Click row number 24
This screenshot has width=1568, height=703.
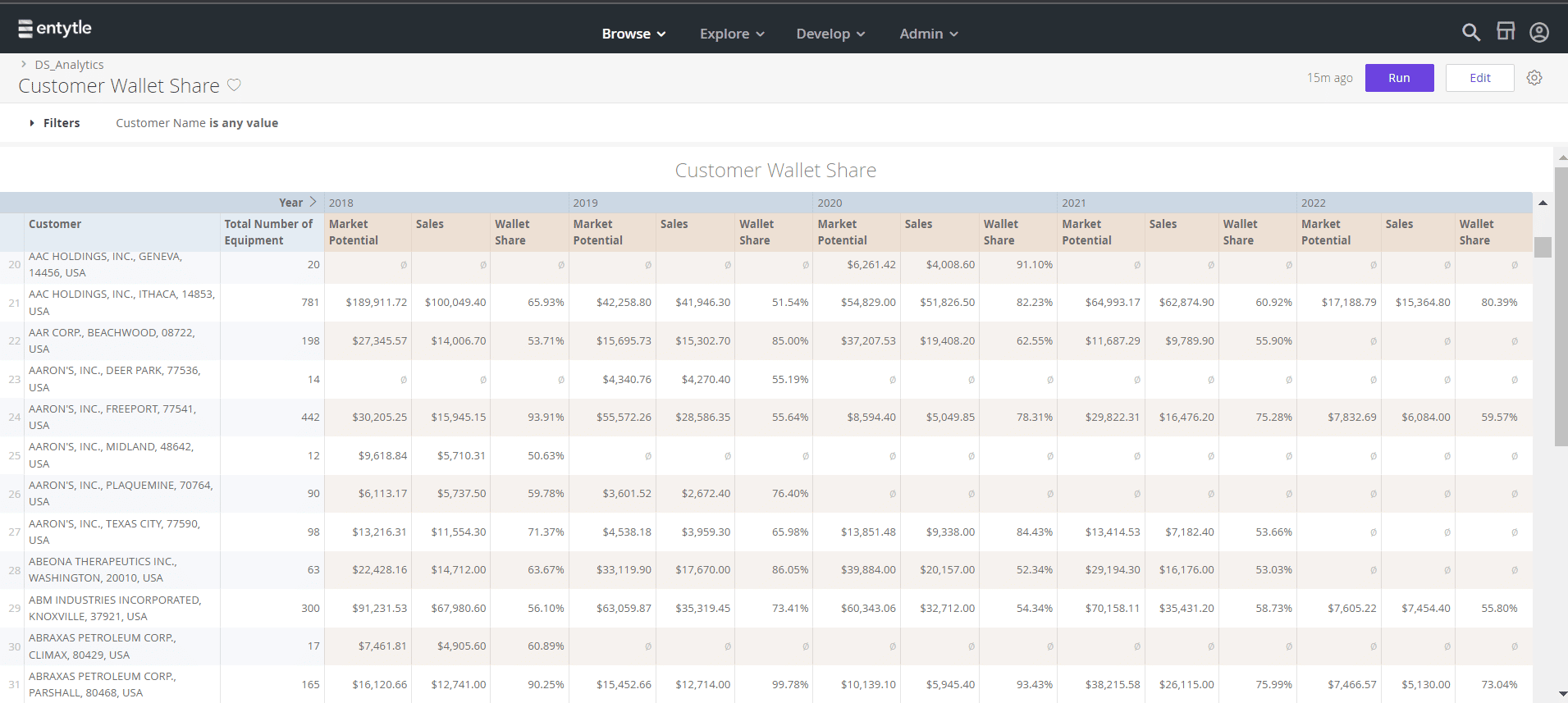click(x=14, y=417)
